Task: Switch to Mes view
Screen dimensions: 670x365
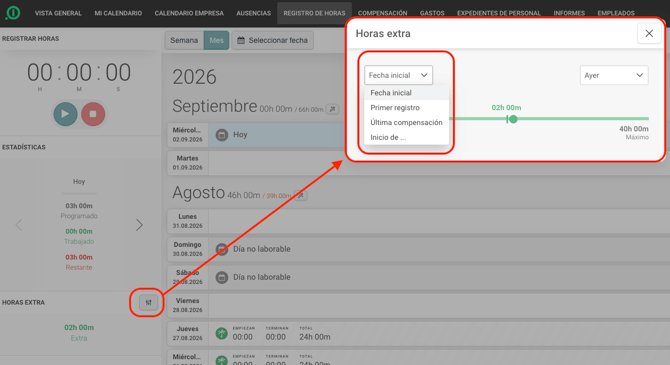Action: click(216, 41)
